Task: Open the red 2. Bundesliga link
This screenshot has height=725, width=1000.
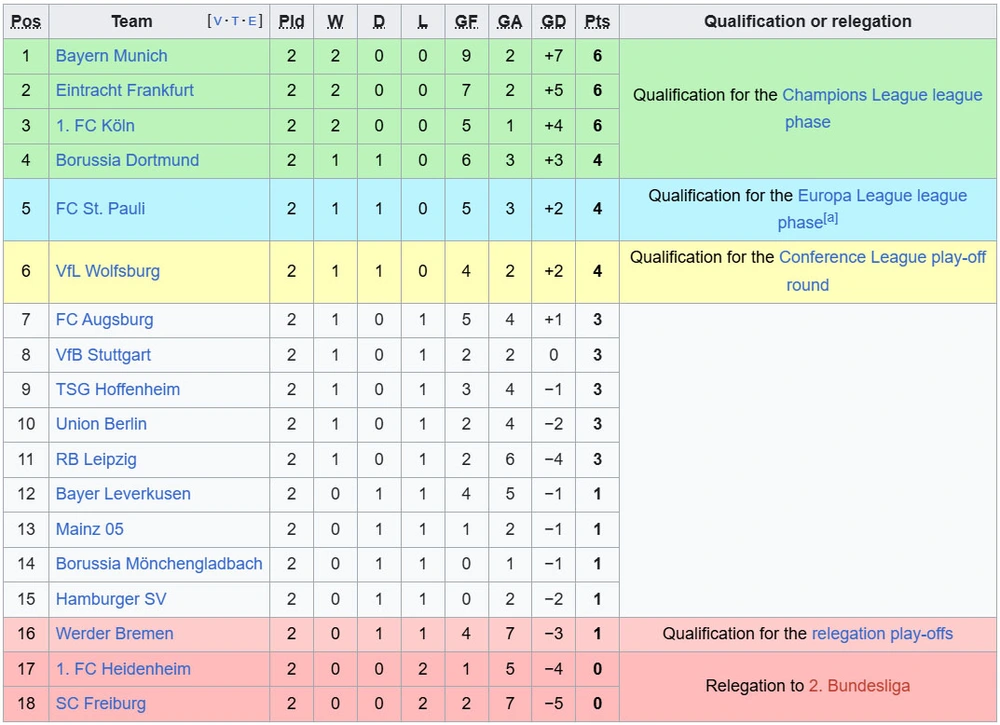Action: point(859,686)
